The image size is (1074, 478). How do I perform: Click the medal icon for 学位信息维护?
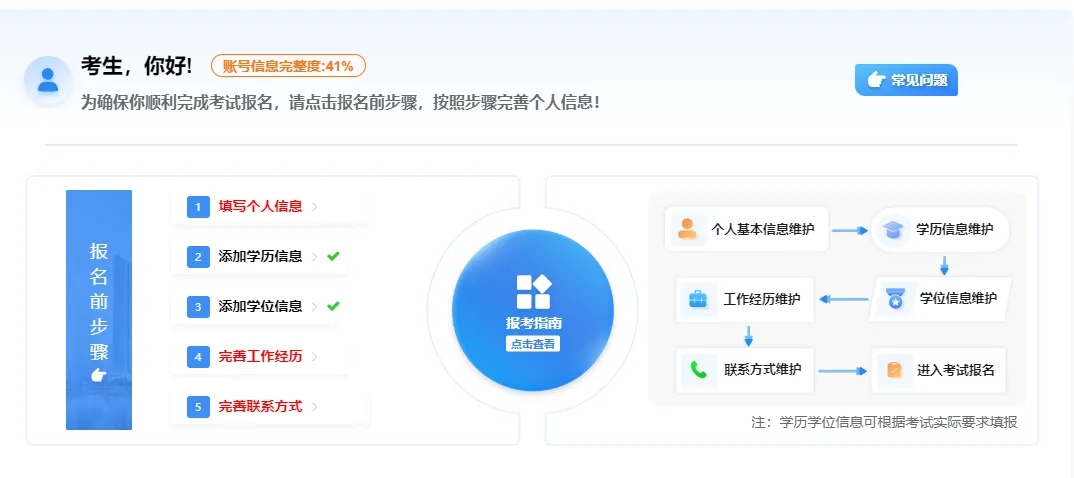(x=895, y=299)
